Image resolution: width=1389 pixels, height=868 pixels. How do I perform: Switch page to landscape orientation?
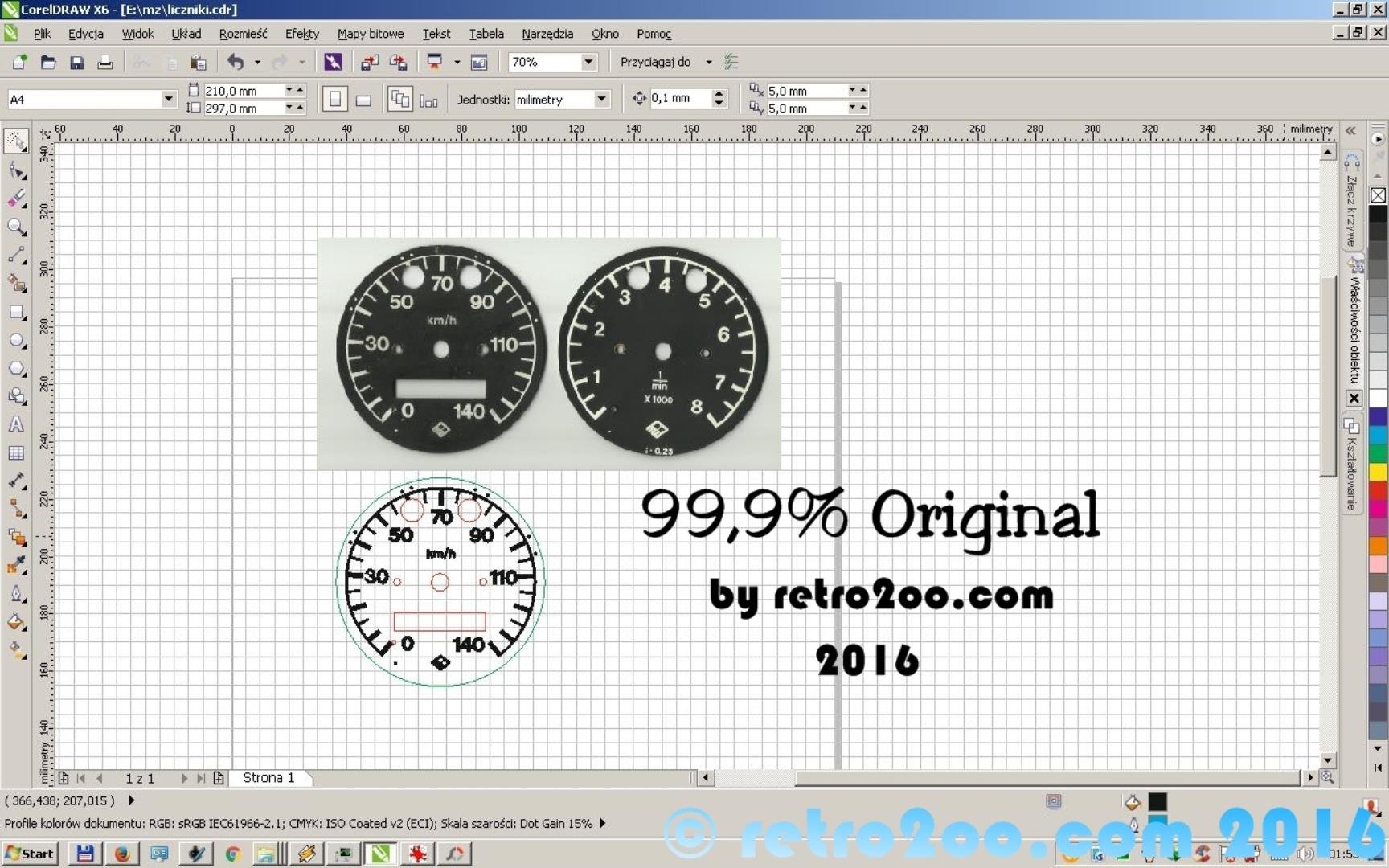363,100
